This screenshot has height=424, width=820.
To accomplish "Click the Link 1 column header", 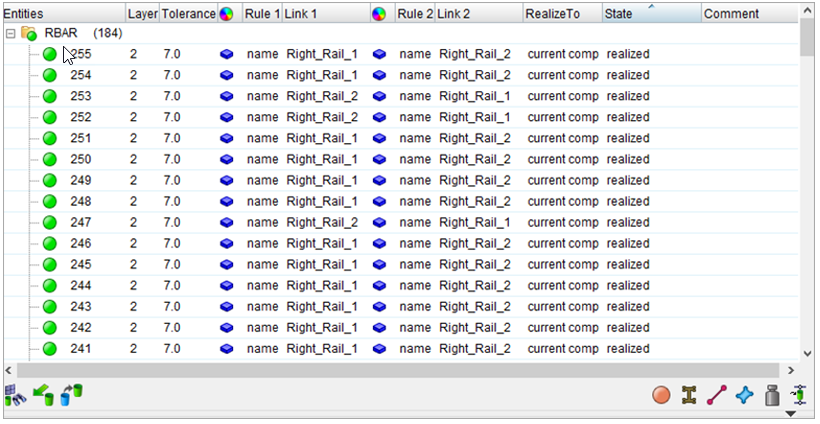I will point(326,14).
